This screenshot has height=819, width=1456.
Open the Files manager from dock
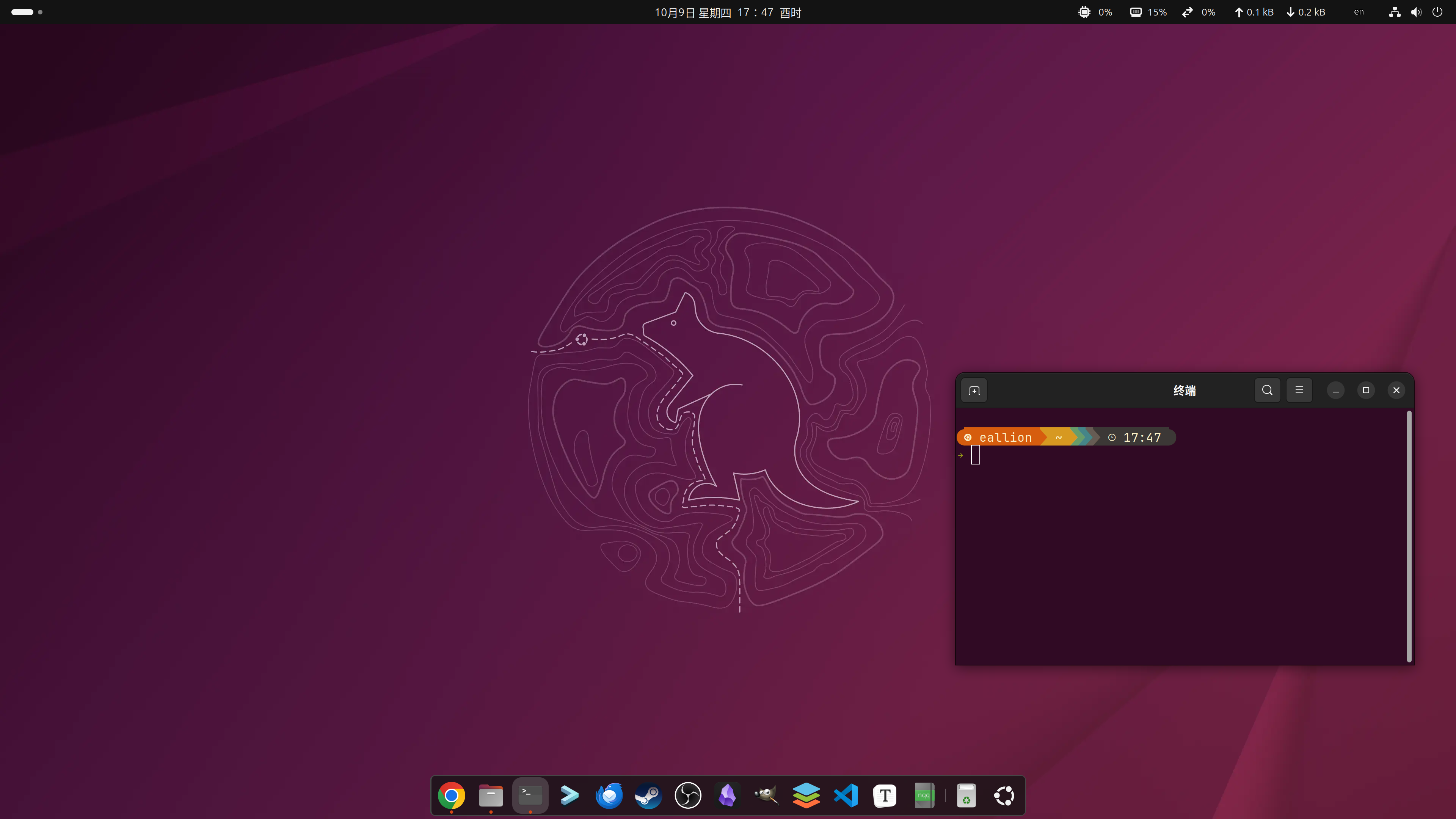491,796
